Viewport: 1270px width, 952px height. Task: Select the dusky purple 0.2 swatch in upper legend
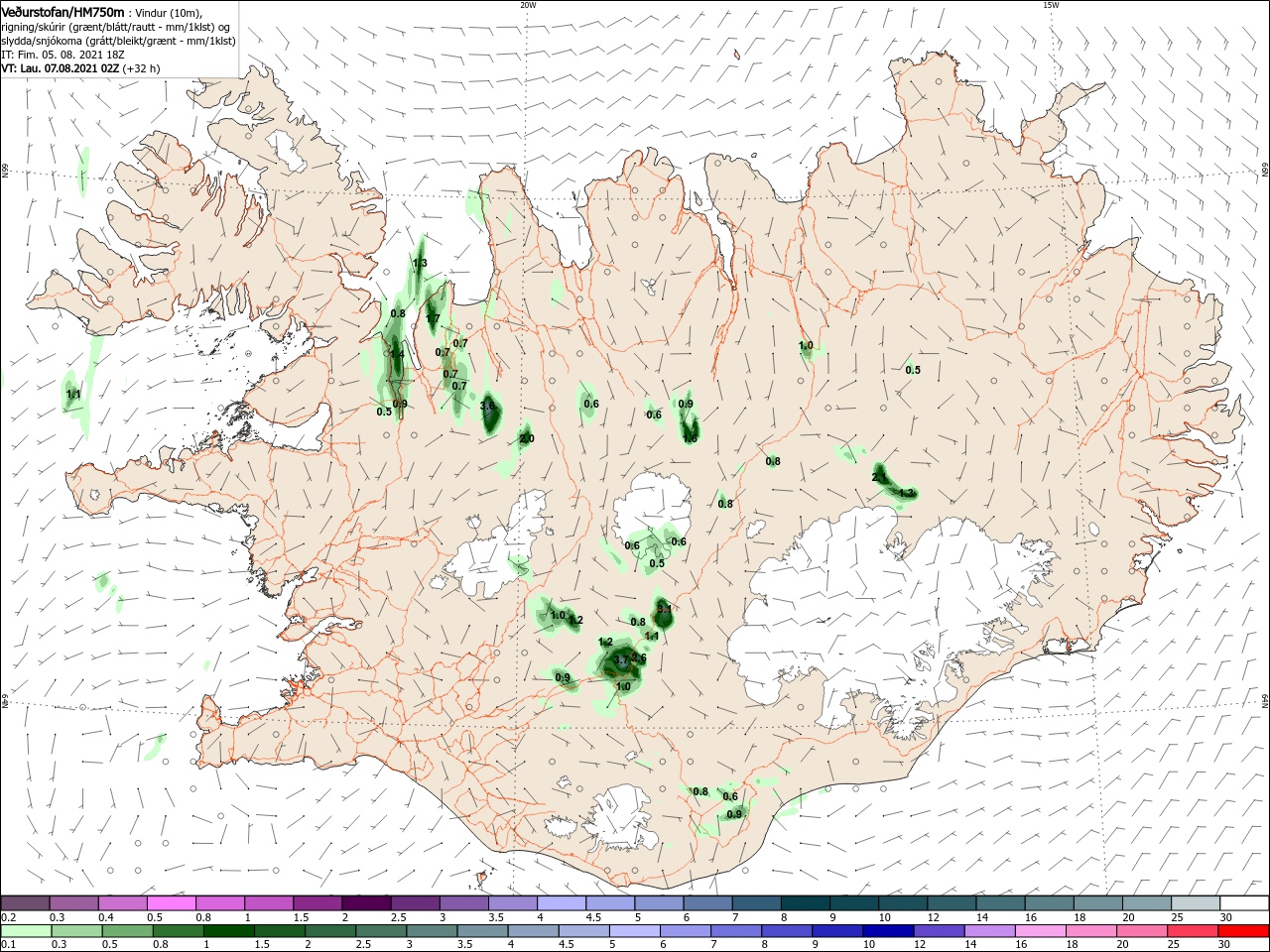25,903
